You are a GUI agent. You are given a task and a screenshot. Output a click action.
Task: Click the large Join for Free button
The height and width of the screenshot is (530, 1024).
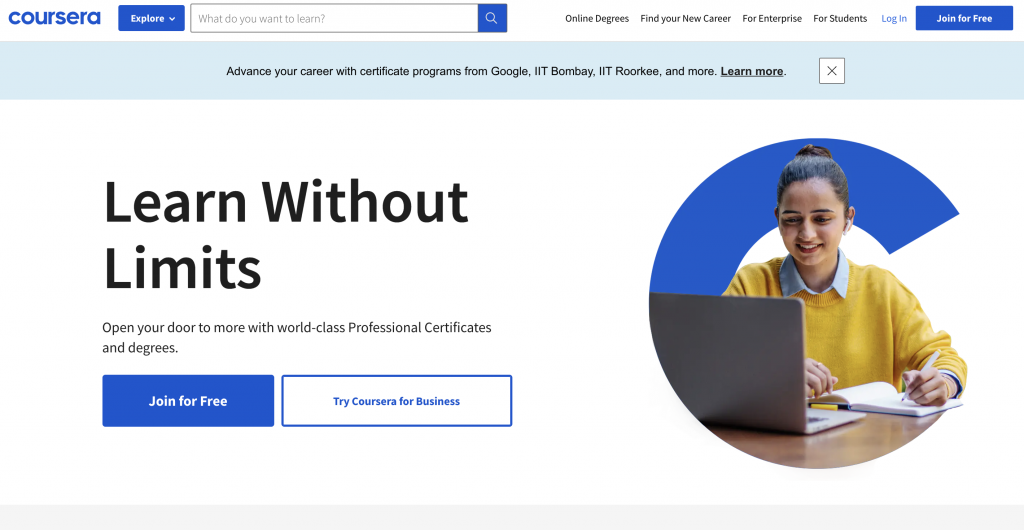tap(188, 401)
